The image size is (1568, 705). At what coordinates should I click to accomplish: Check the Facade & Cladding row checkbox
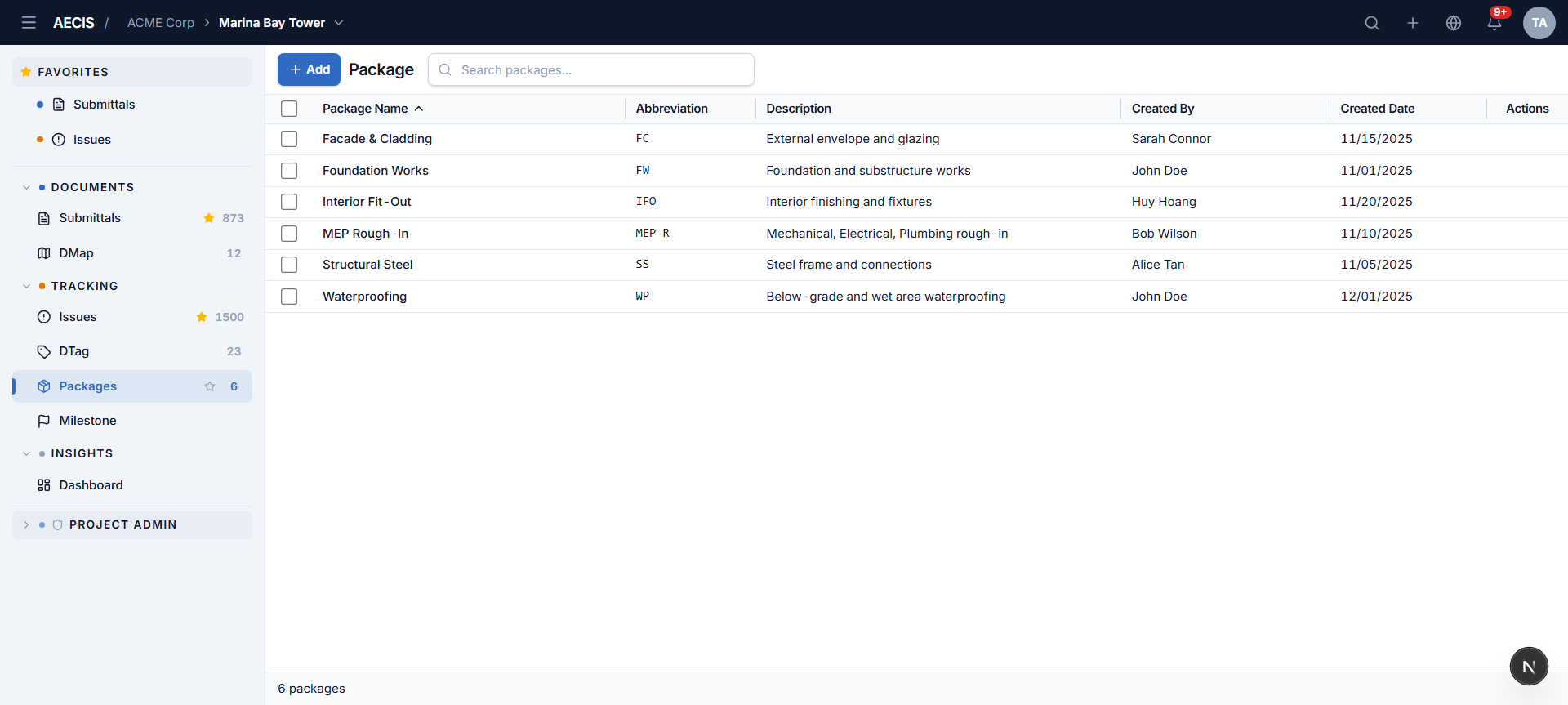(289, 139)
